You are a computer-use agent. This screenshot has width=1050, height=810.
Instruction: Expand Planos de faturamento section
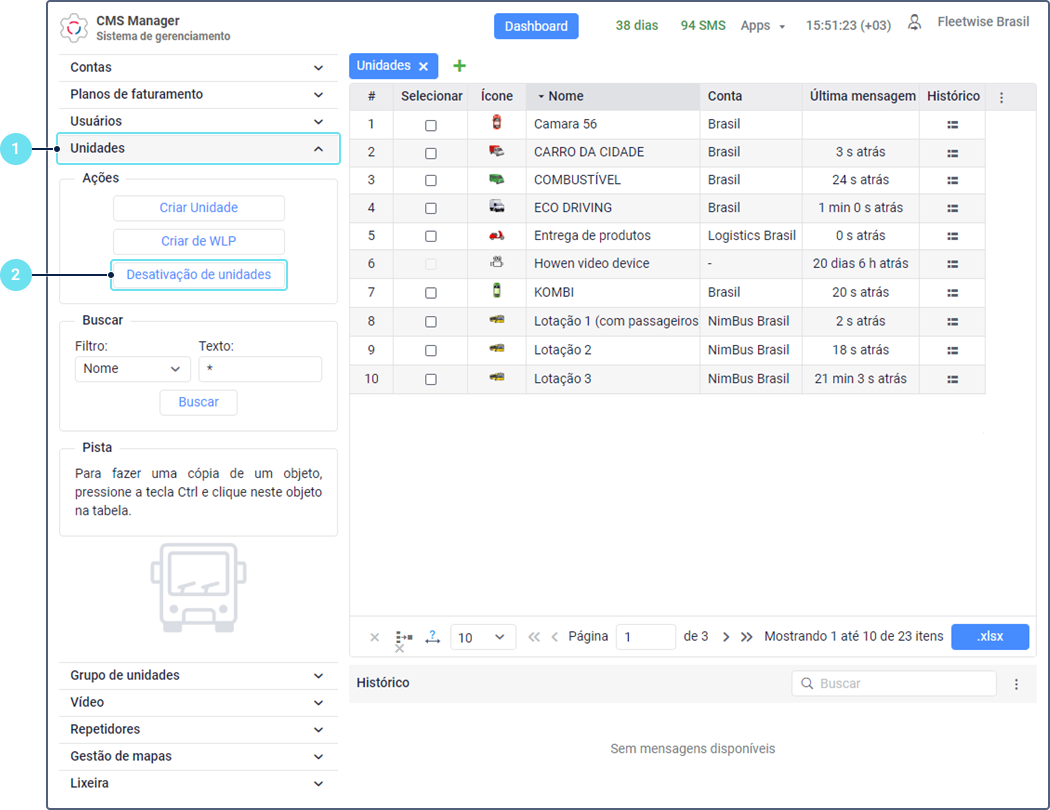198,94
